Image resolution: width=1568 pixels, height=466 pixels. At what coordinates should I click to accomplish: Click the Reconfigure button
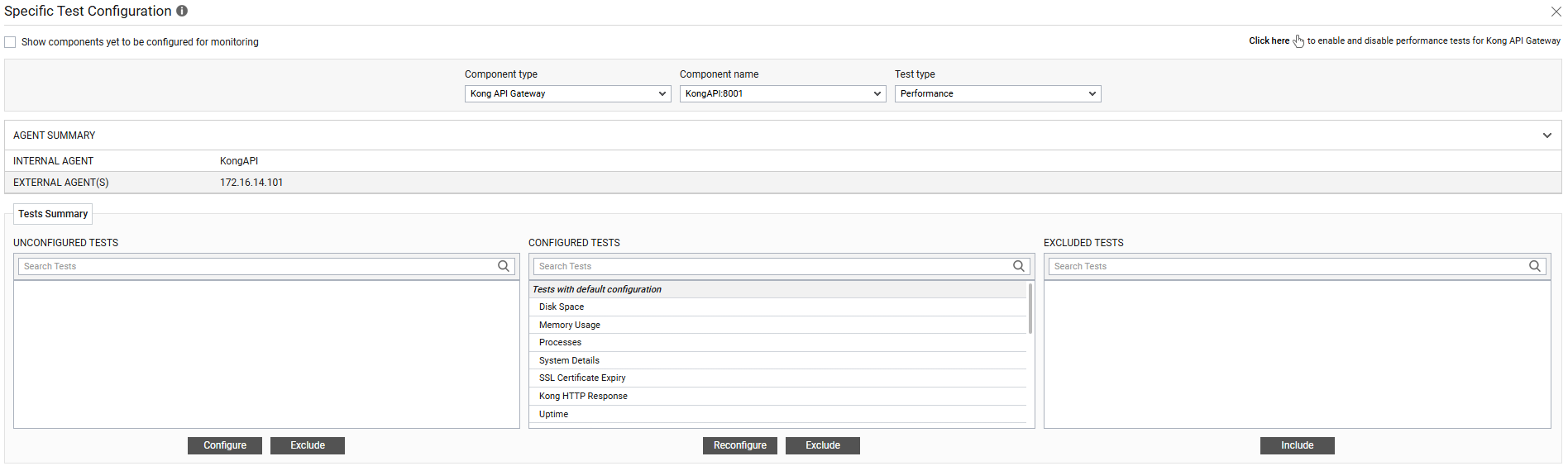(x=739, y=445)
